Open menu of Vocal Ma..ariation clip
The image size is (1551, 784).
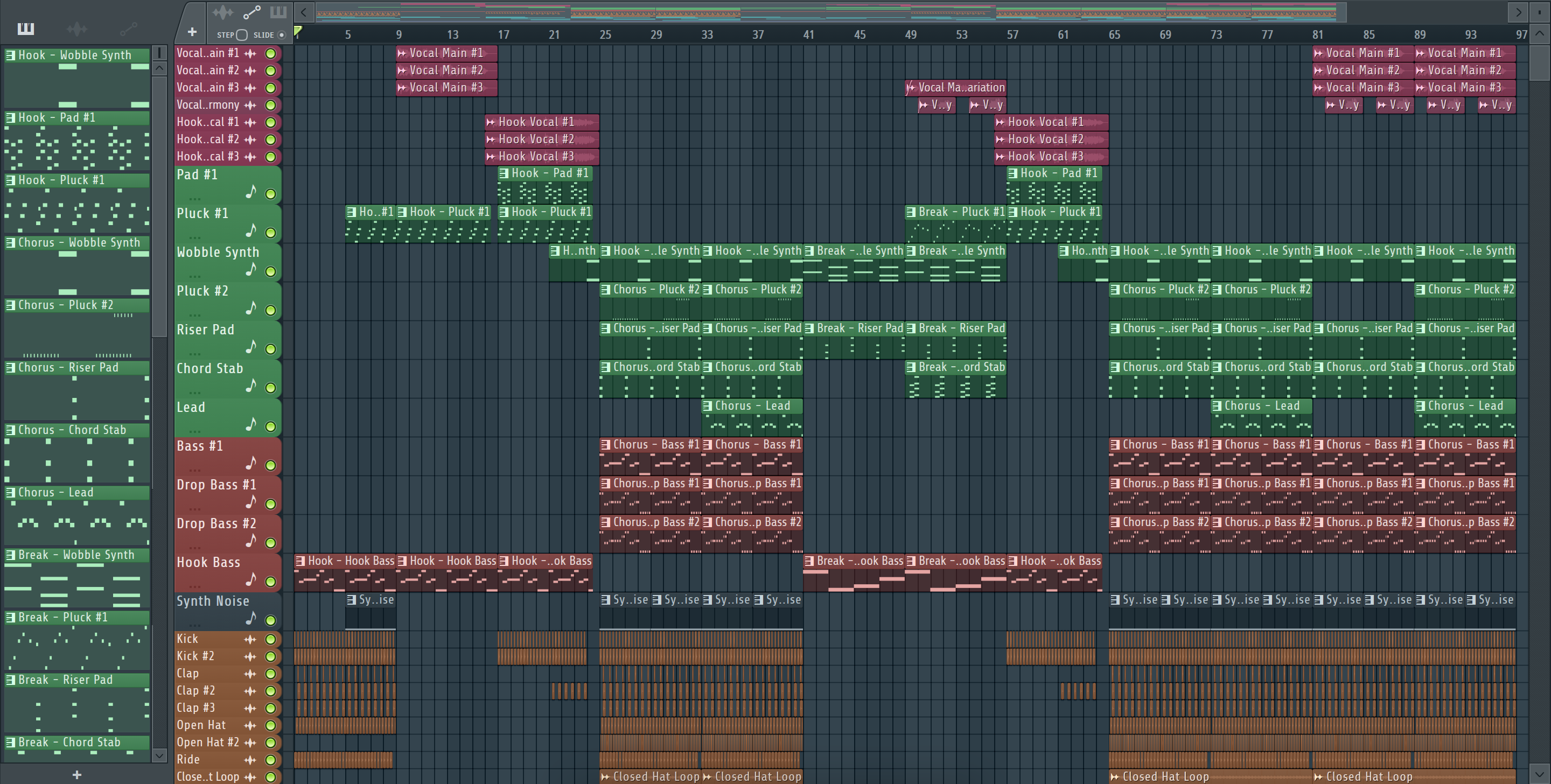click(911, 88)
